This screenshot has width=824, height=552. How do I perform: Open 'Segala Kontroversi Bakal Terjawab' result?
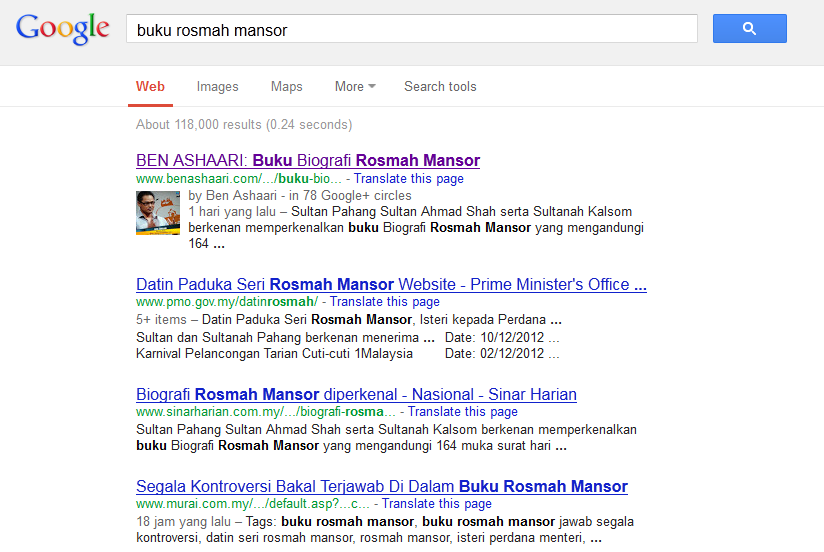coord(382,486)
